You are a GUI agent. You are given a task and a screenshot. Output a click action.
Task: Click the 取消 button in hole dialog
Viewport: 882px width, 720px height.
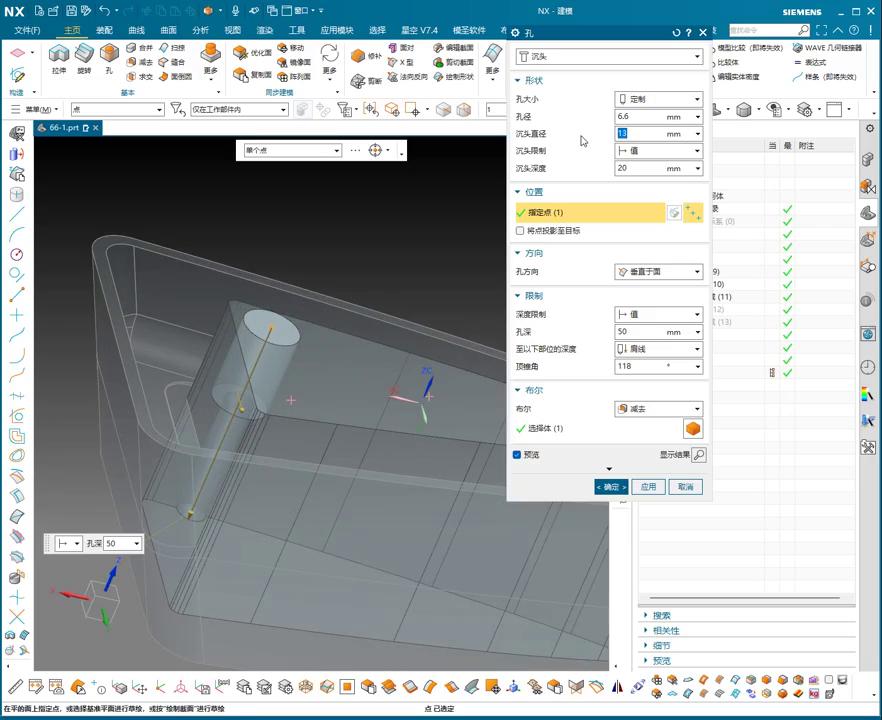(685, 487)
